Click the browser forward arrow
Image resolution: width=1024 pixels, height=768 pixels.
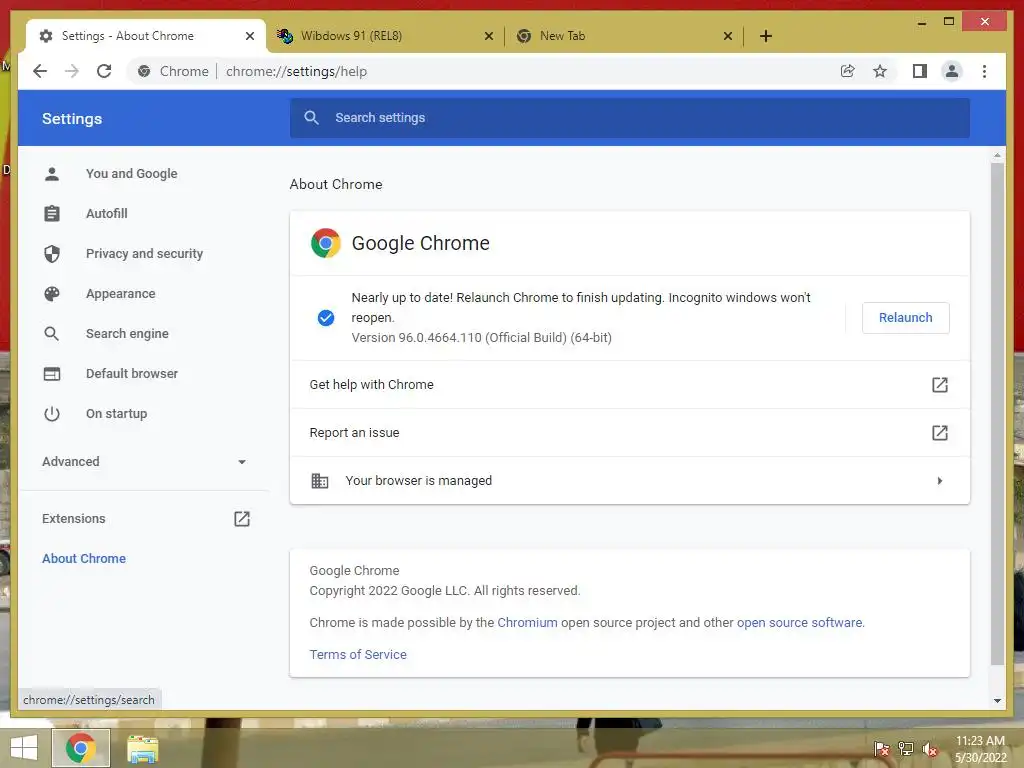(x=72, y=71)
